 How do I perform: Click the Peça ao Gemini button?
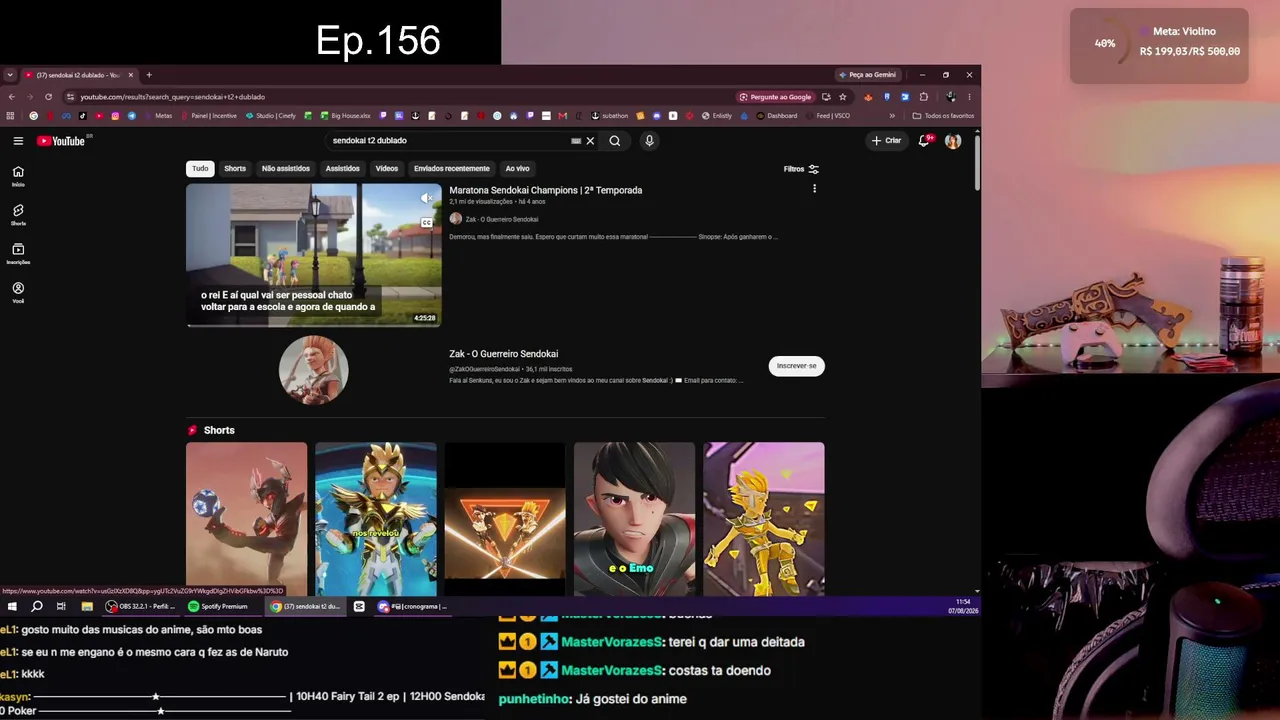click(867, 75)
